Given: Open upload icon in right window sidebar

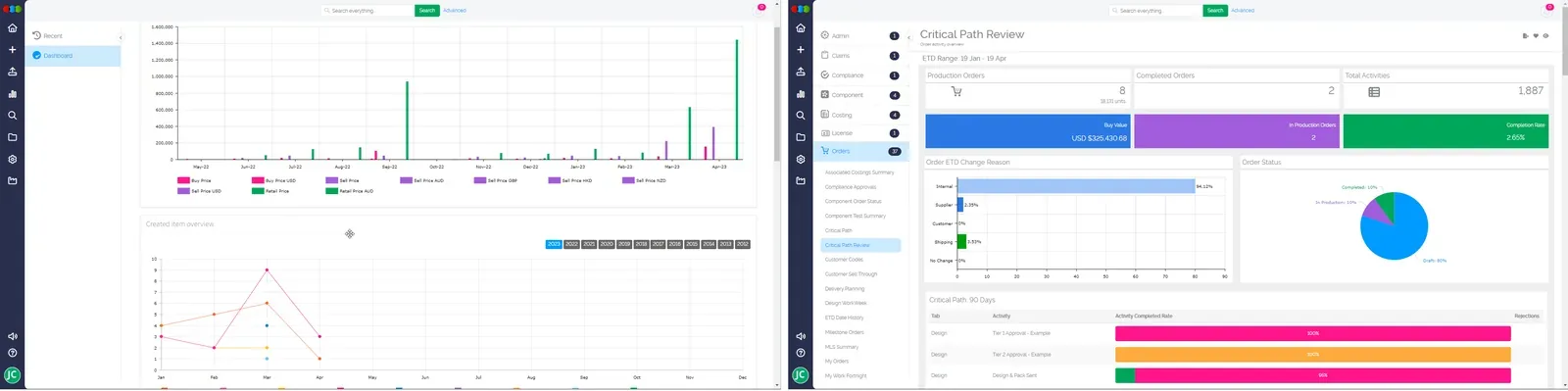Looking at the screenshot, I should 801,72.
